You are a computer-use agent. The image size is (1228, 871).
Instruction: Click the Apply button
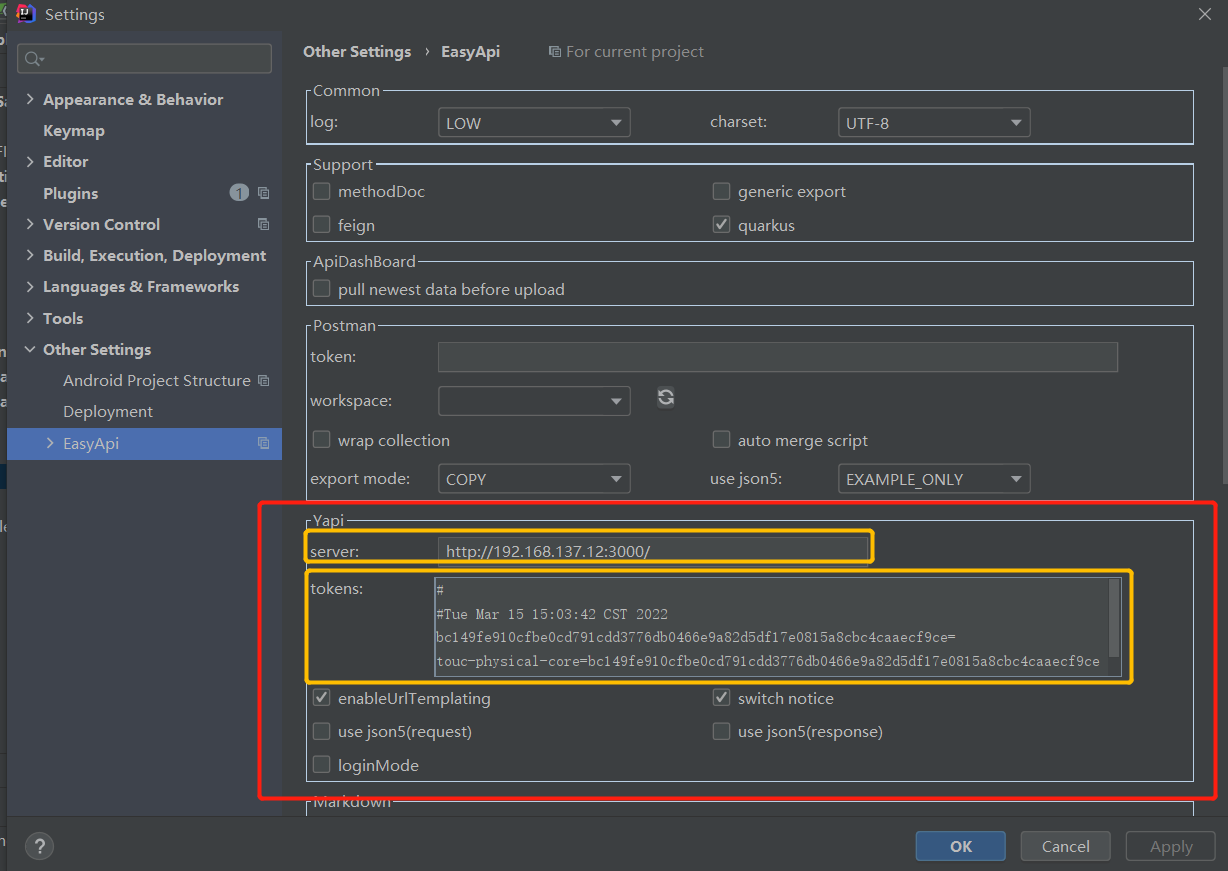click(x=1171, y=846)
